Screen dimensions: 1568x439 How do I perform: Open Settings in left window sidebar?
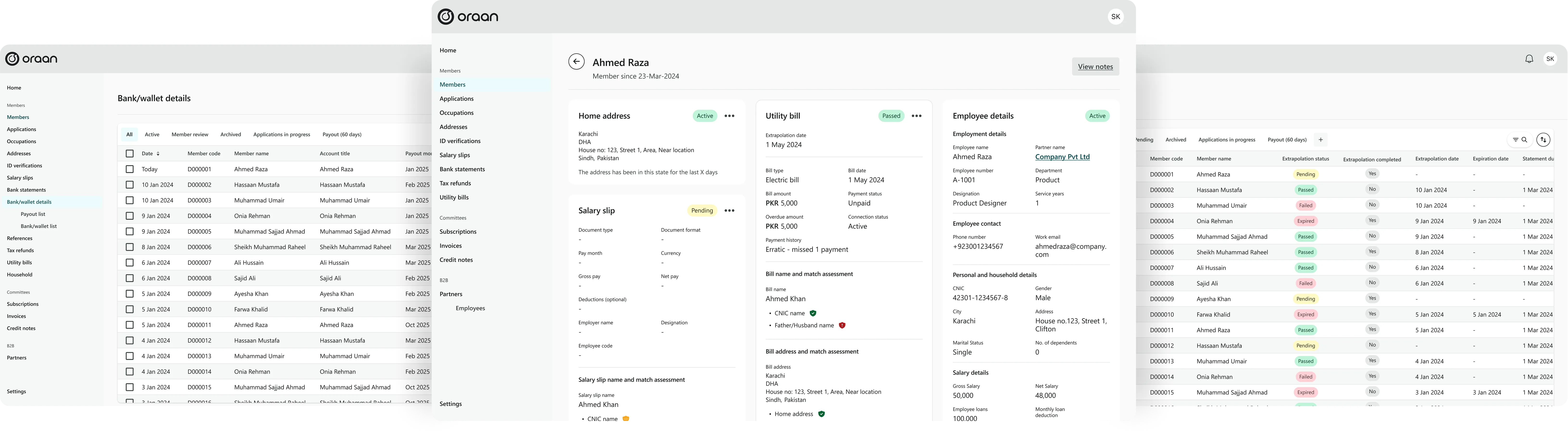[16, 392]
